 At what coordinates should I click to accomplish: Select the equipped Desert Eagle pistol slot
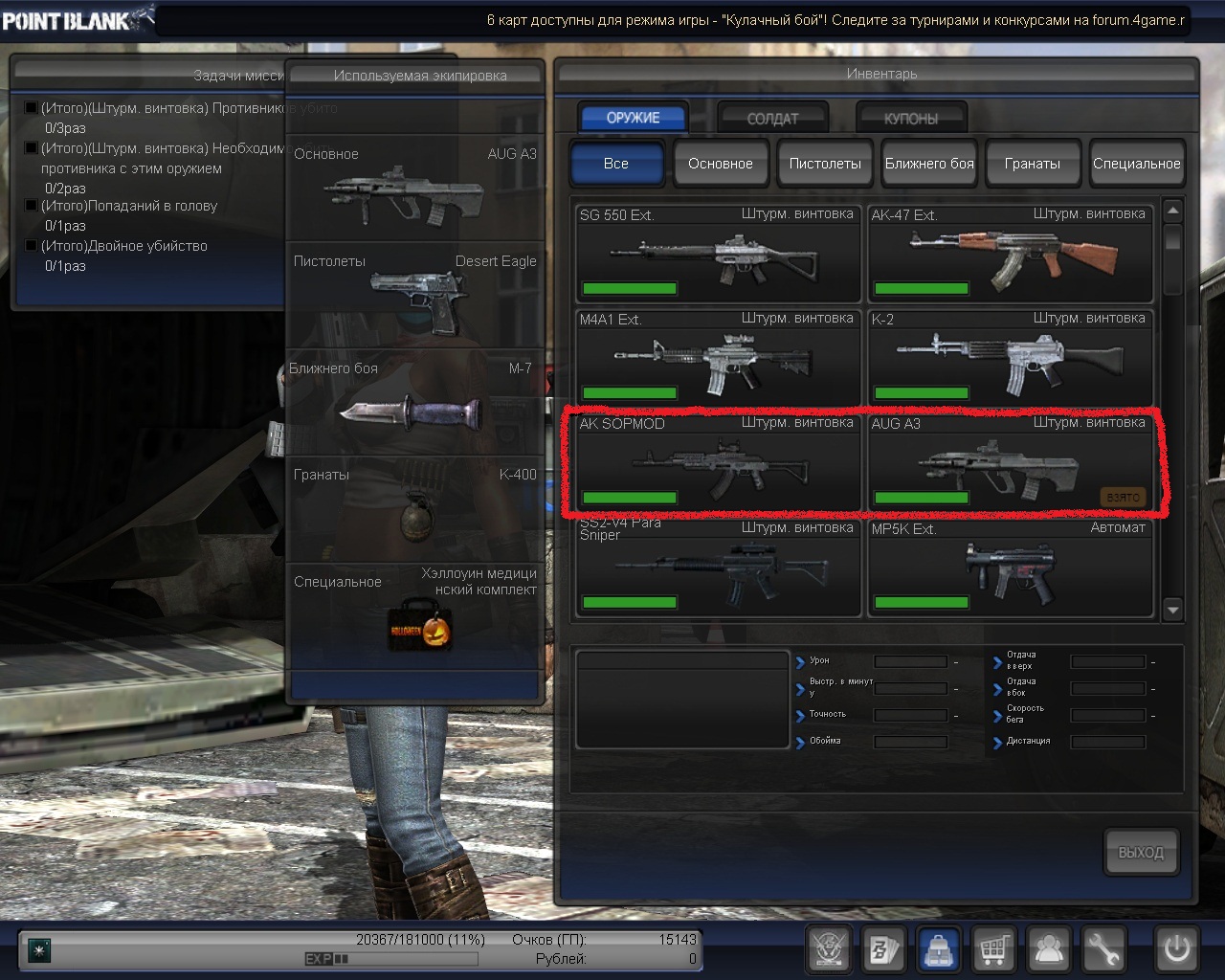click(415, 295)
